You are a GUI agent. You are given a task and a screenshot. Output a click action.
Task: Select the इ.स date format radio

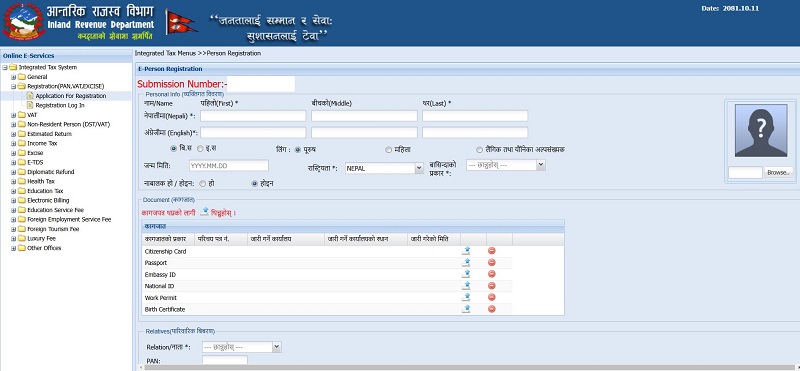point(200,149)
